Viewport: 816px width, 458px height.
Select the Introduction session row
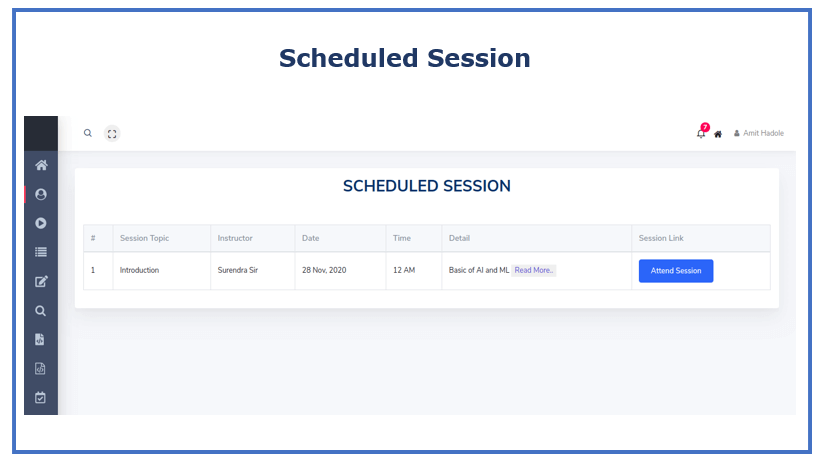tap(427, 271)
